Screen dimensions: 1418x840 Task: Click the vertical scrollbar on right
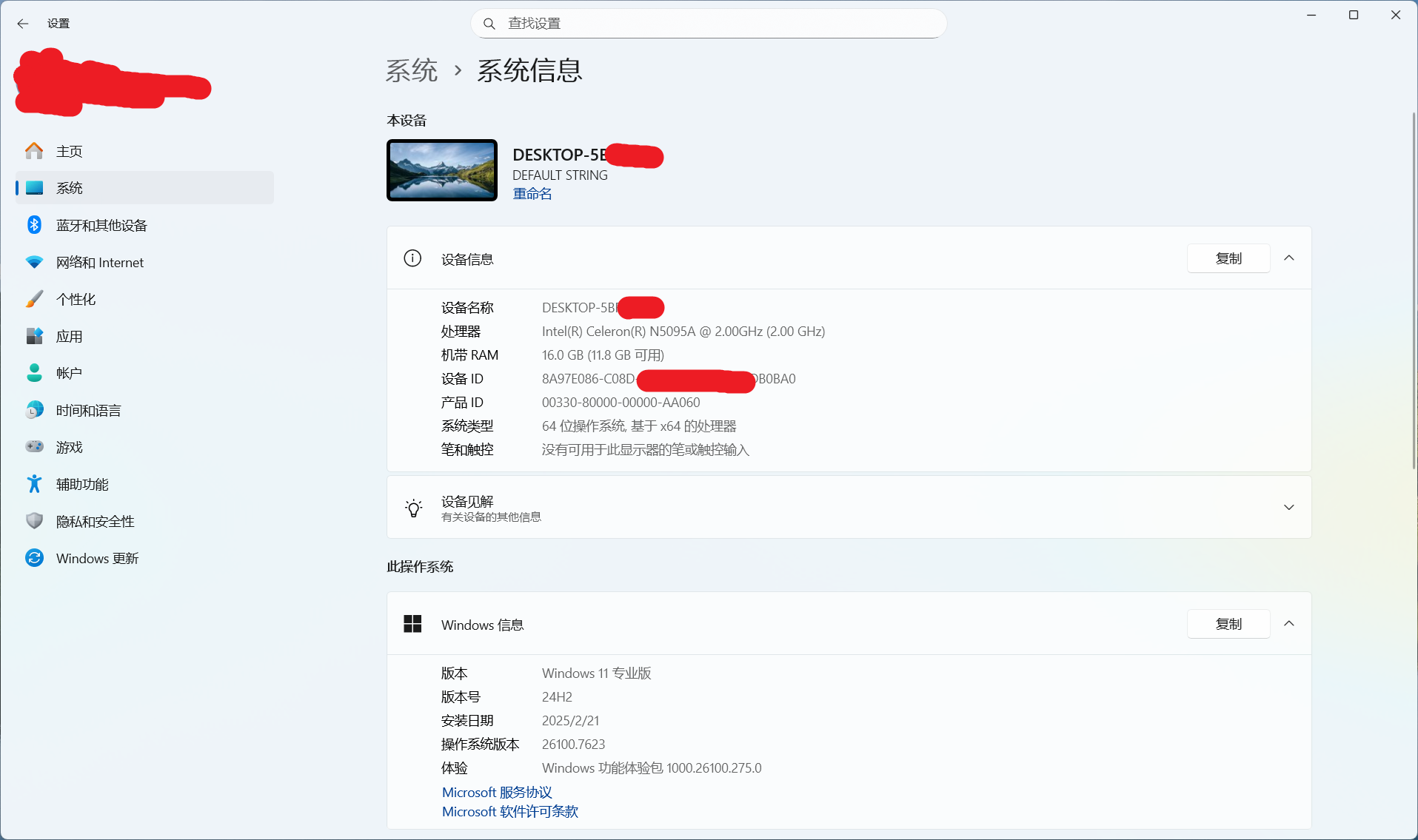pyautogui.click(x=1414, y=290)
